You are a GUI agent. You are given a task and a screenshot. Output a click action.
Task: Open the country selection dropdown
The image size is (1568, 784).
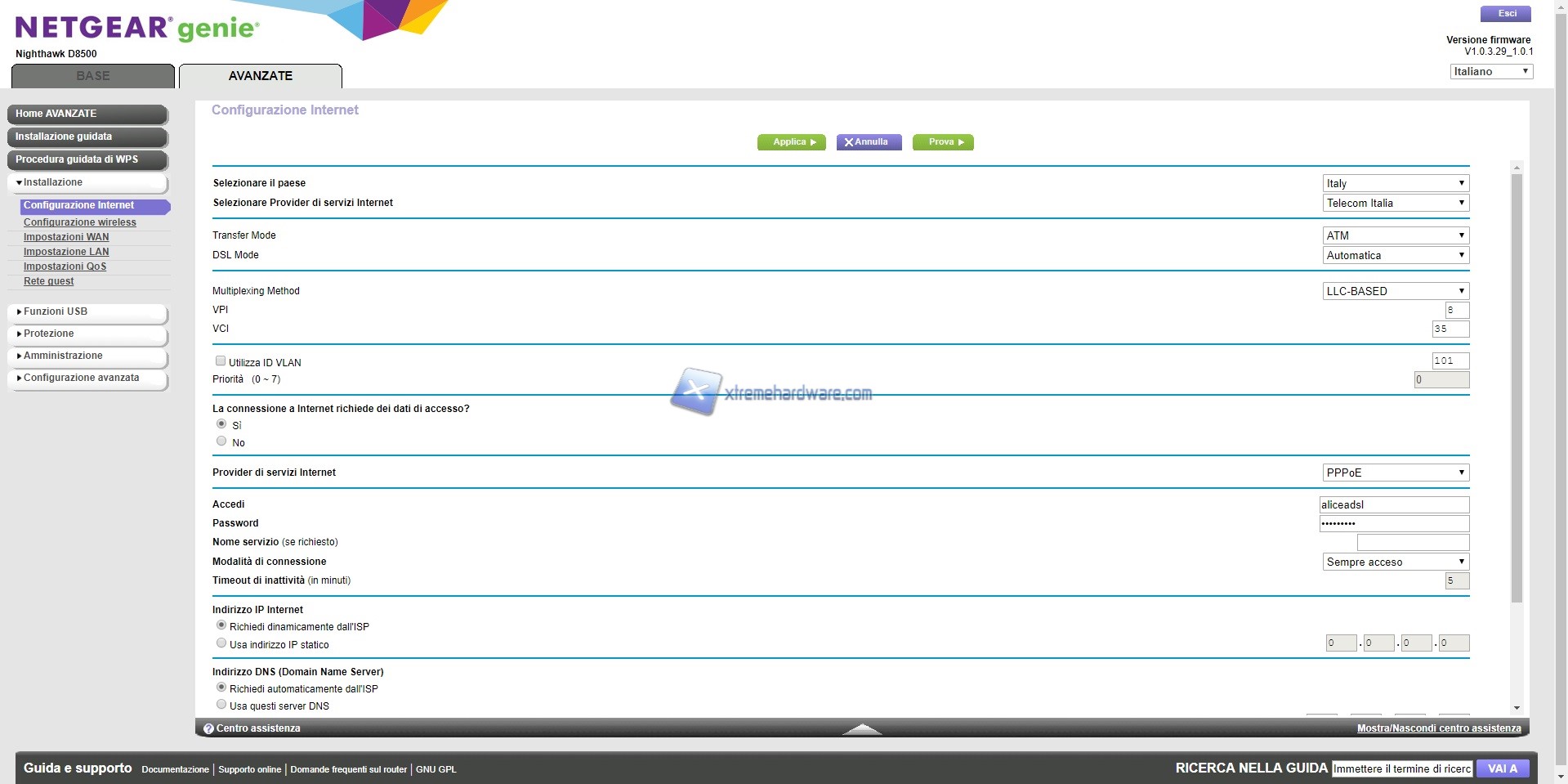[1395, 183]
